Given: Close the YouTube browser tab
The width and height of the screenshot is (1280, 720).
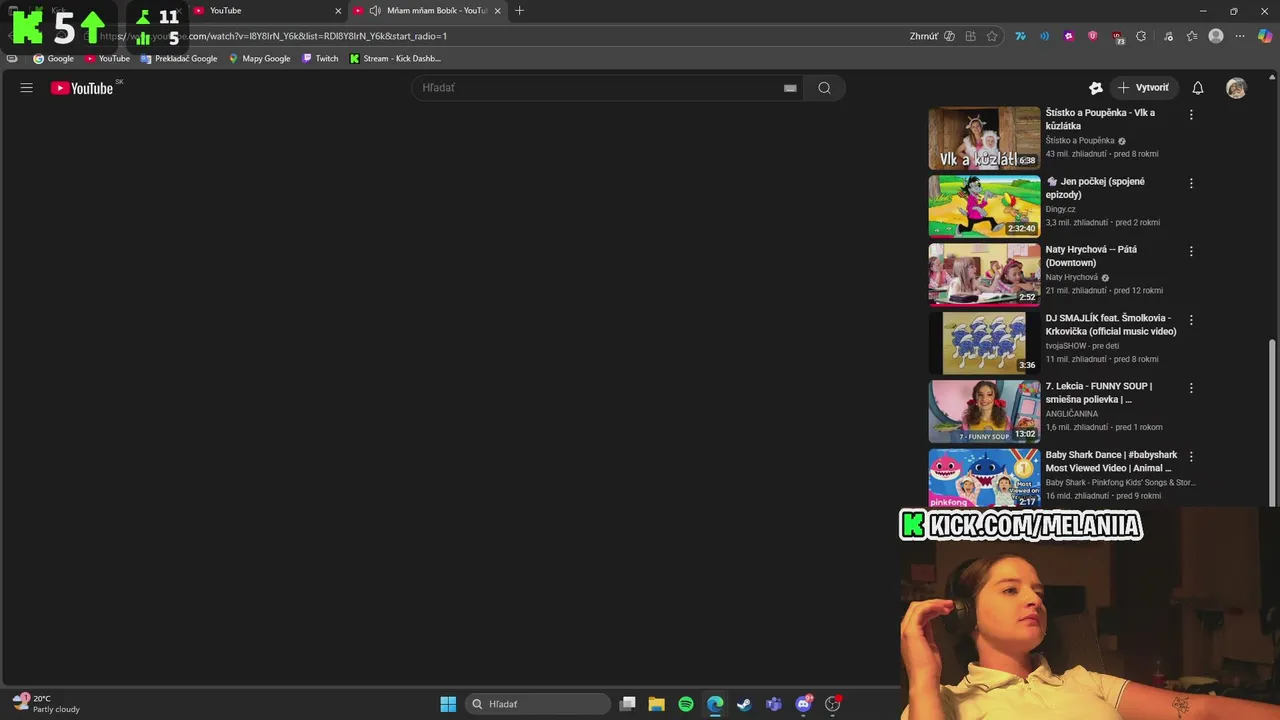Looking at the screenshot, I should pyautogui.click(x=338, y=11).
